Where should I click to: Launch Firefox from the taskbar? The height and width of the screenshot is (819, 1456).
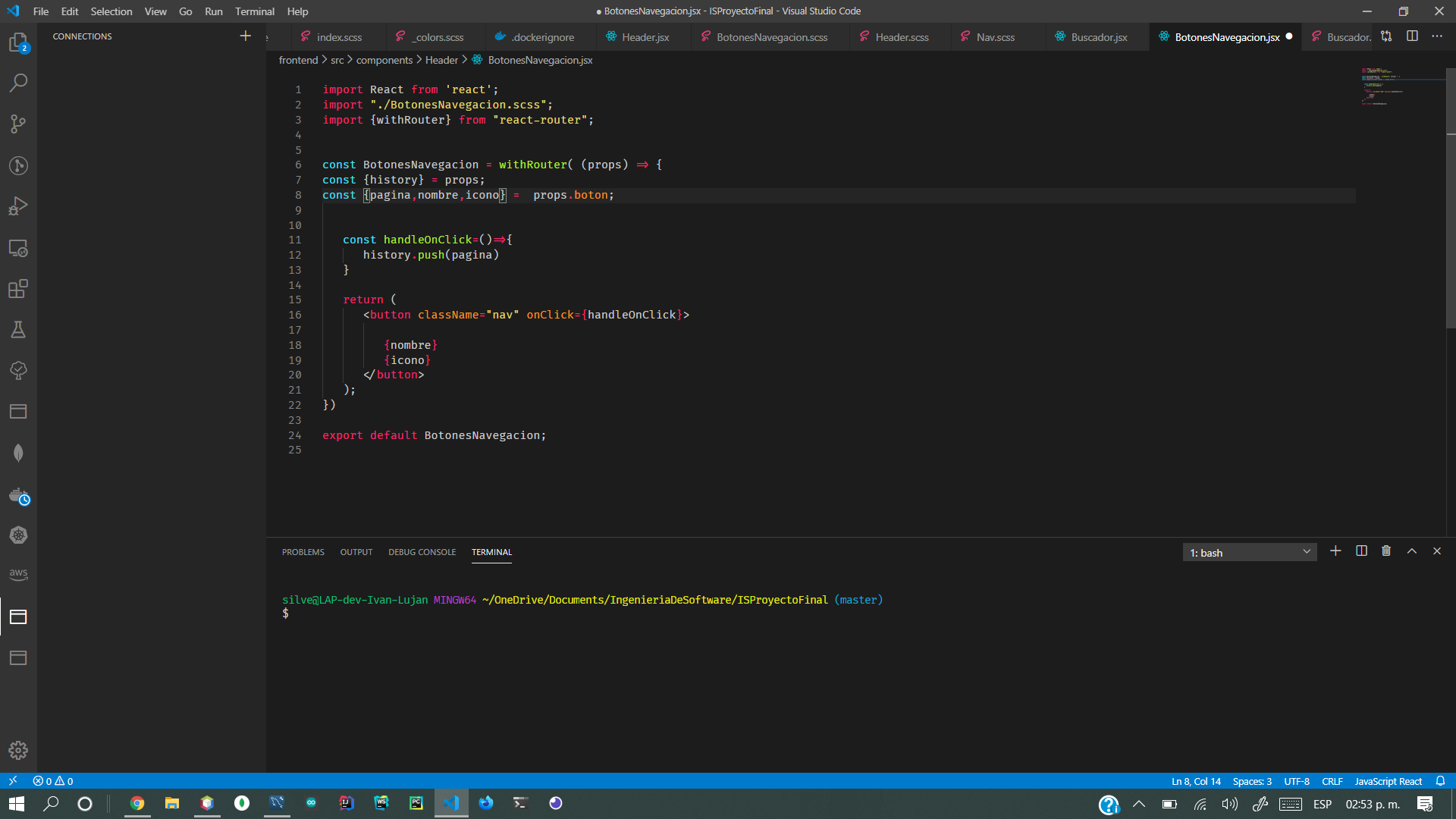[486, 803]
